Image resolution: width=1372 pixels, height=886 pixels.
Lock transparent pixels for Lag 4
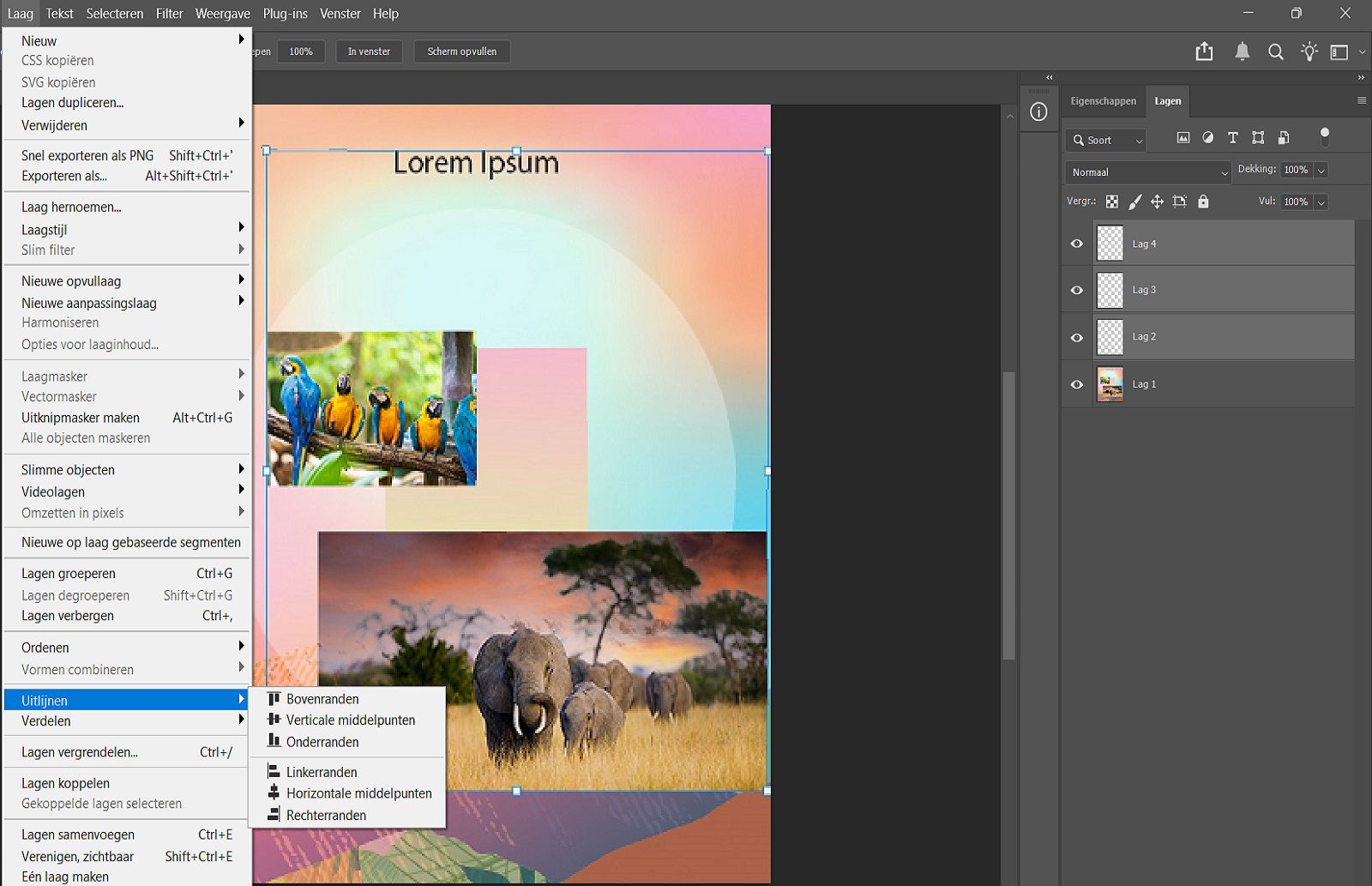[x=1112, y=202]
